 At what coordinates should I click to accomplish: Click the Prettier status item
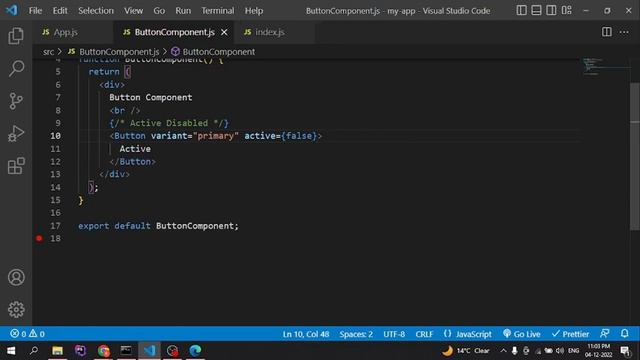coord(570,334)
